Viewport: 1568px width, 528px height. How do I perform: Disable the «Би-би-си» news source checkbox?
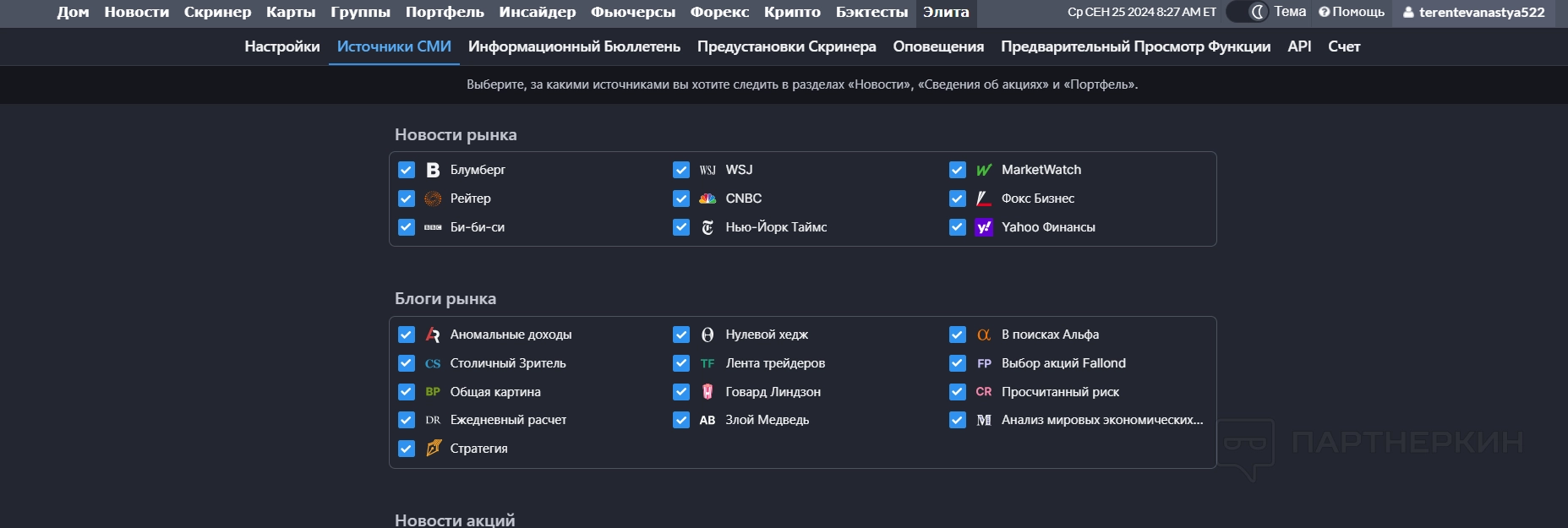407,227
